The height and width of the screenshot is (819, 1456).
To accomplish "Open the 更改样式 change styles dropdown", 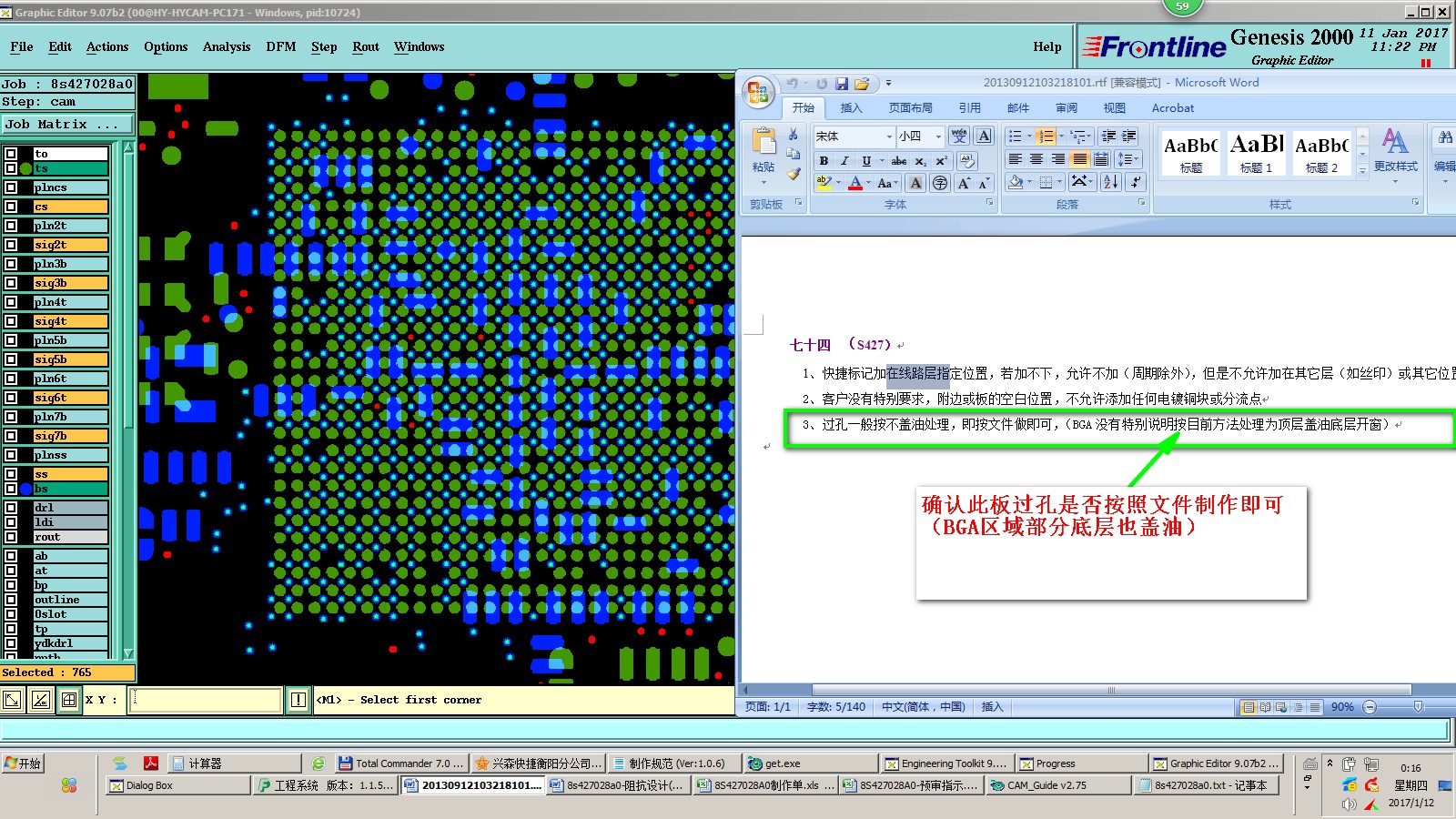I will click(x=1395, y=155).
